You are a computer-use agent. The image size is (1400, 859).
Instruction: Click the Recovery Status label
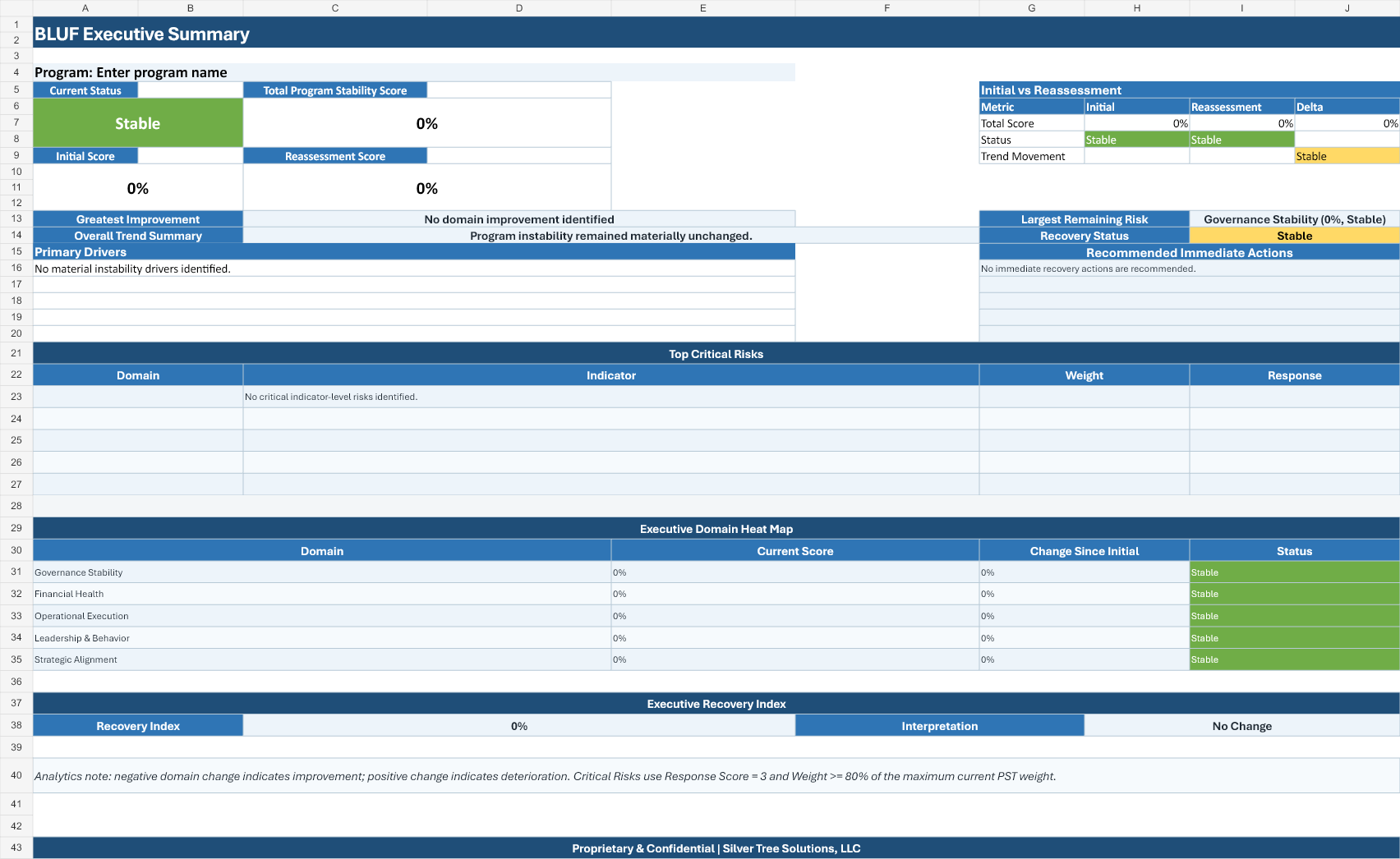tap(1085, 236)
